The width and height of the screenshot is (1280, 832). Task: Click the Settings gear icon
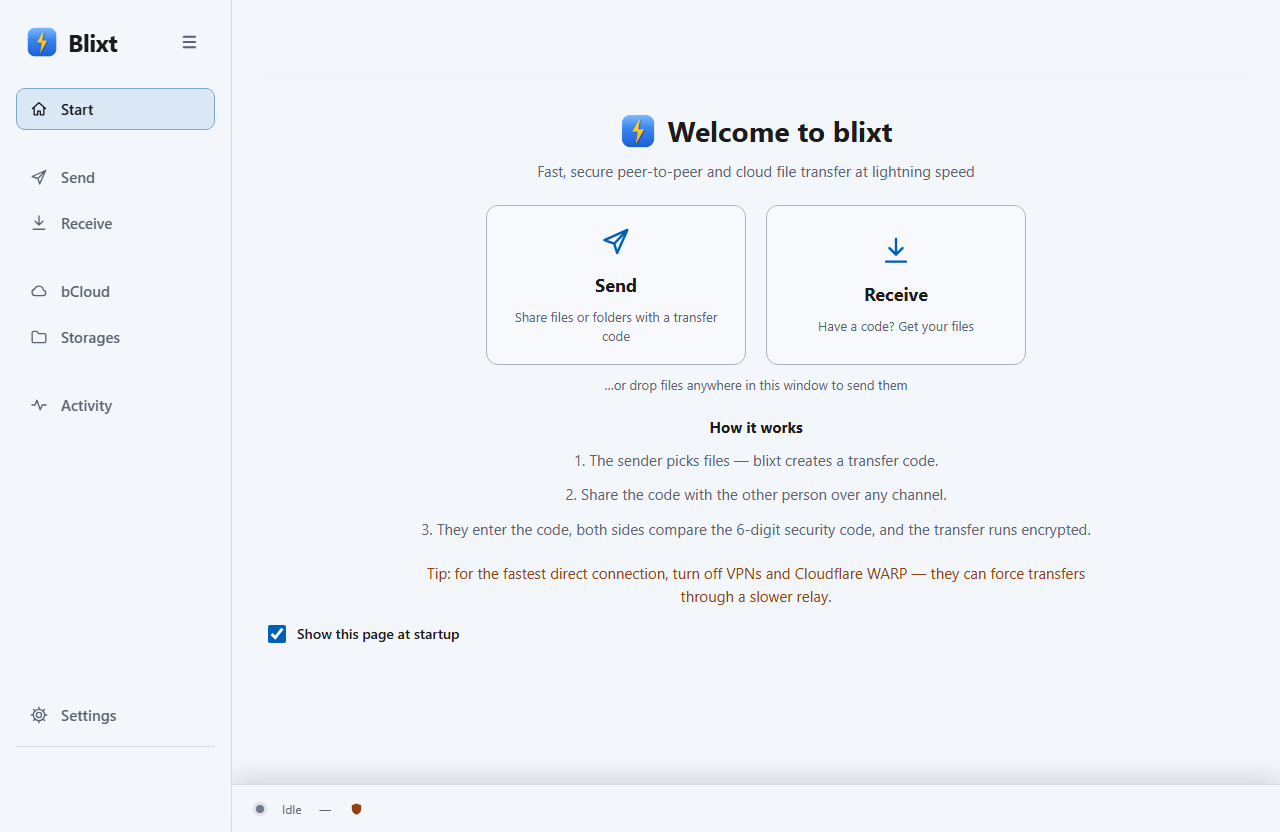click(39, 715)
